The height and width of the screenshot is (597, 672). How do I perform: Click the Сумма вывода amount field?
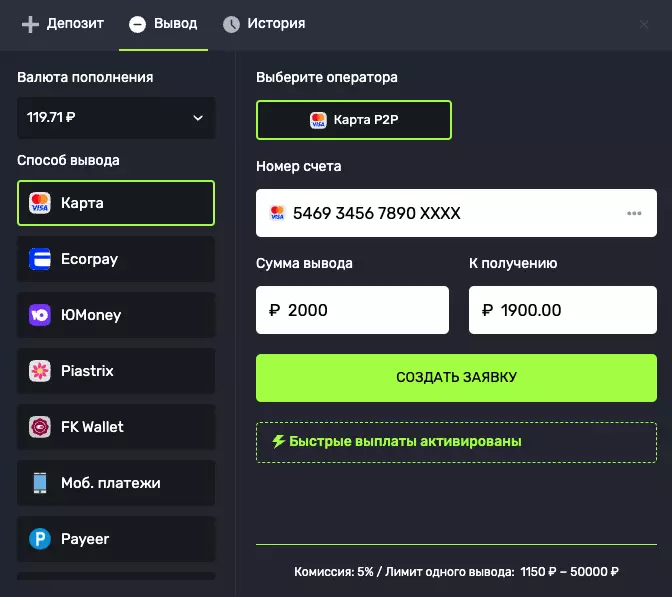coord(352,310)
